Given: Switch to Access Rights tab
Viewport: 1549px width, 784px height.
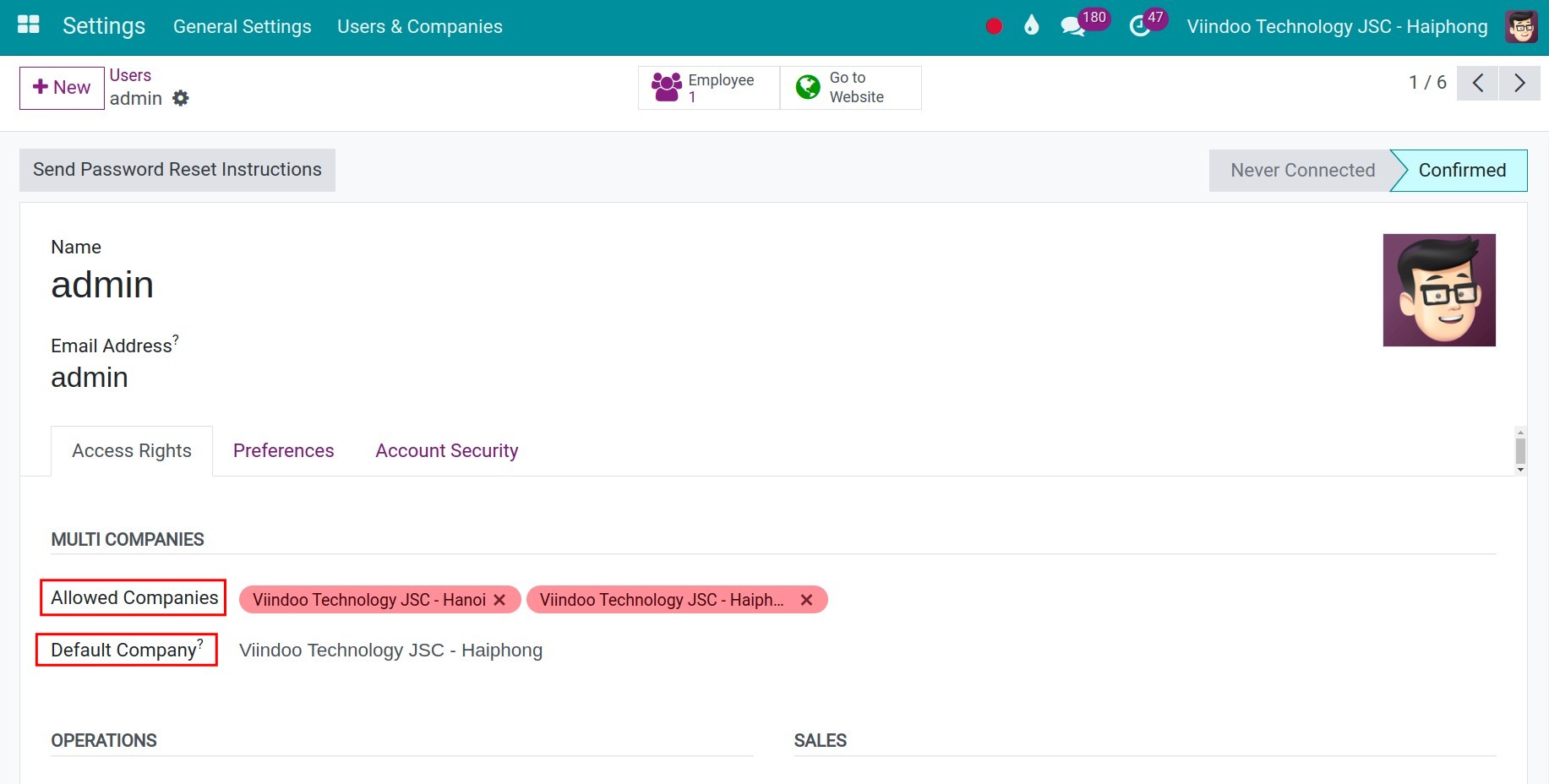Looking at the screenshot, I should (132, 451).
